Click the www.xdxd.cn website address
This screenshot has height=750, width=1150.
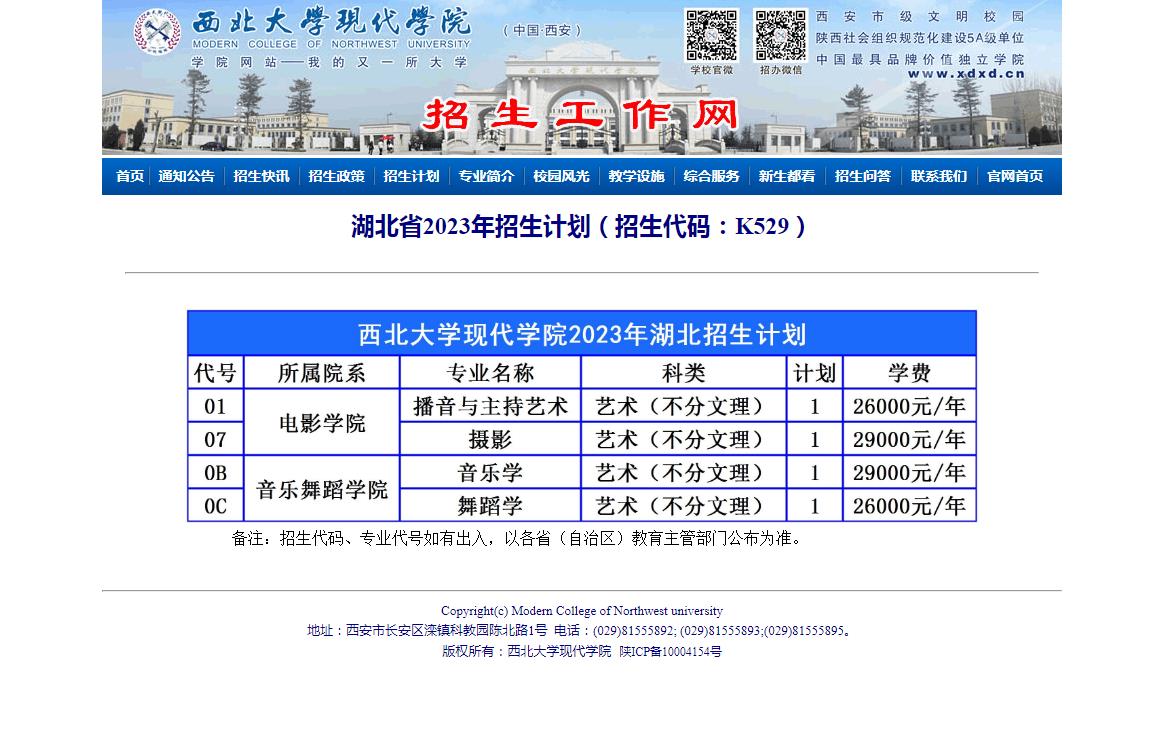[x=966, y=73]
